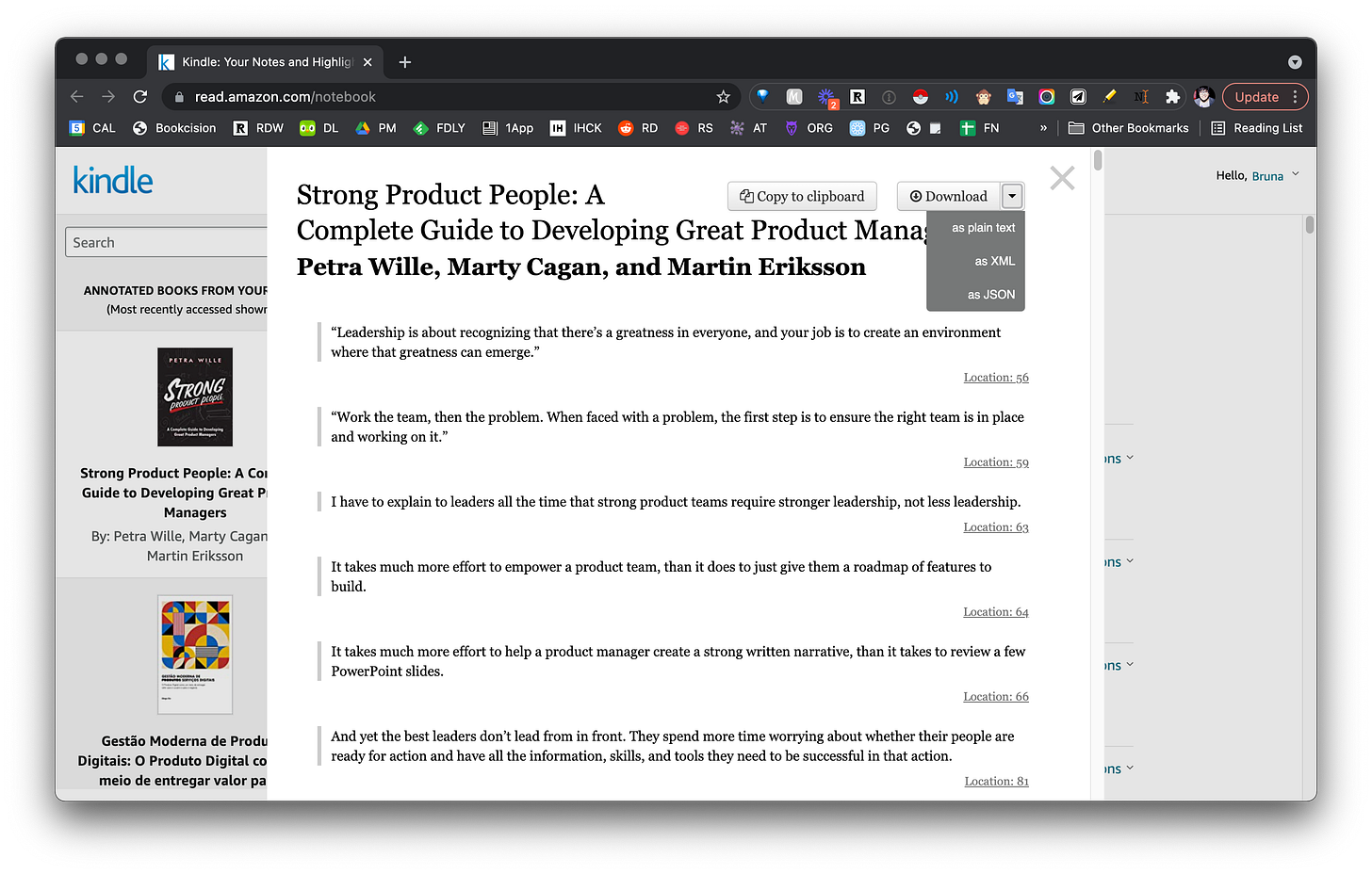Image resolution: width=1372 pixels, height=874 pixels.
Task: Reload the page
Action: (x=140, y=96)
